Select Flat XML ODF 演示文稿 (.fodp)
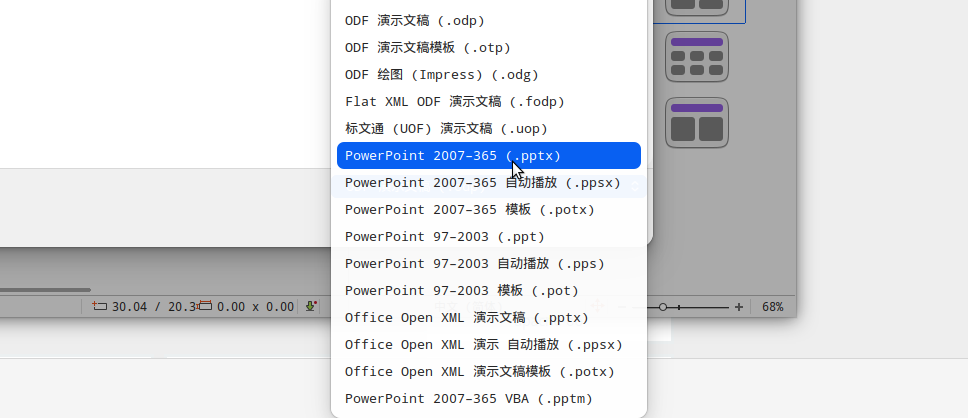The height and width of the screenshot is (418, 968). (489, 101)
